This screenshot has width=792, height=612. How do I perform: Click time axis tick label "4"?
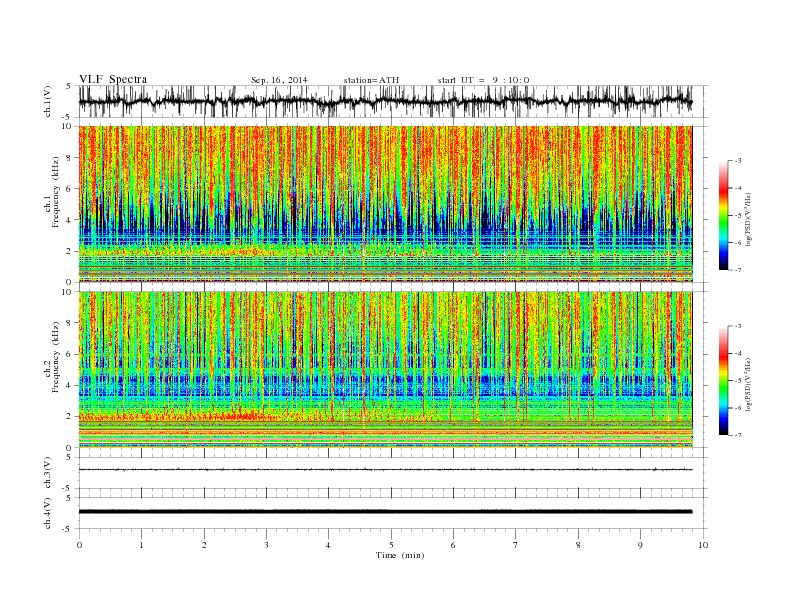(329, 545)
